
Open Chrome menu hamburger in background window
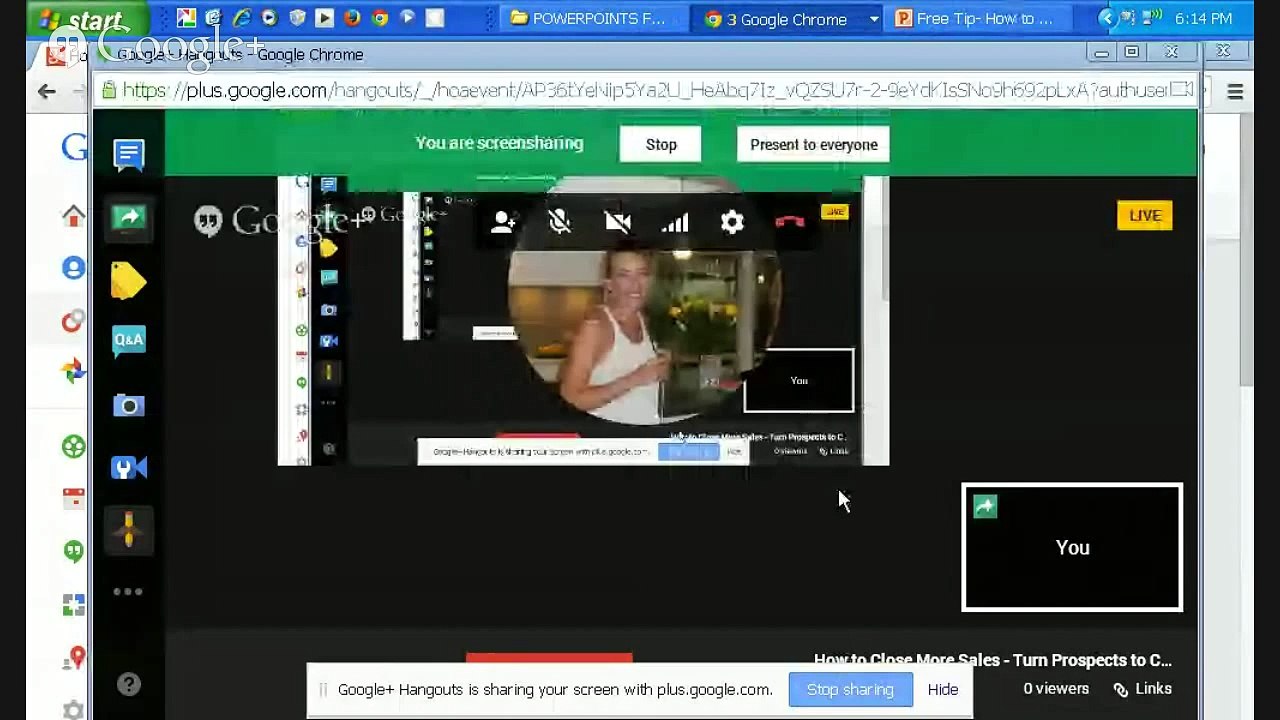tap(1235, 92)
